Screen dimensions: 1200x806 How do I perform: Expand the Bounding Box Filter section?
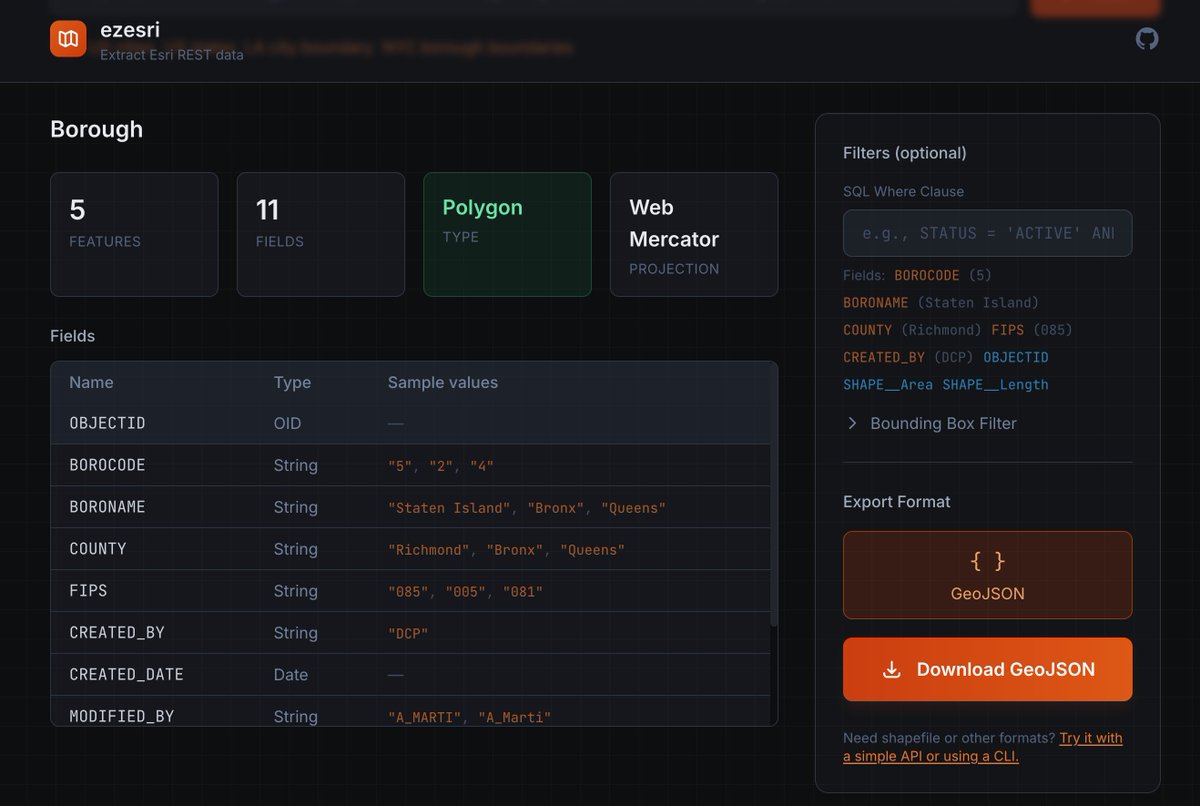932,423
